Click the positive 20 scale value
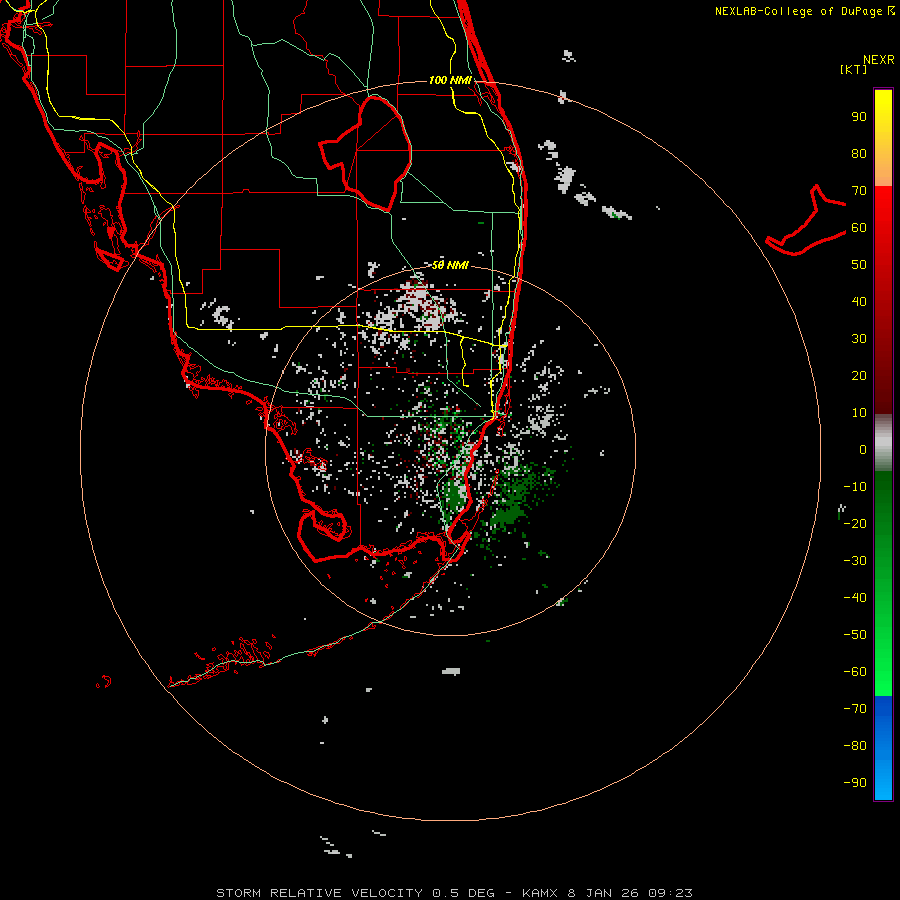Screen dimensions: 900x900 [859, 375]
